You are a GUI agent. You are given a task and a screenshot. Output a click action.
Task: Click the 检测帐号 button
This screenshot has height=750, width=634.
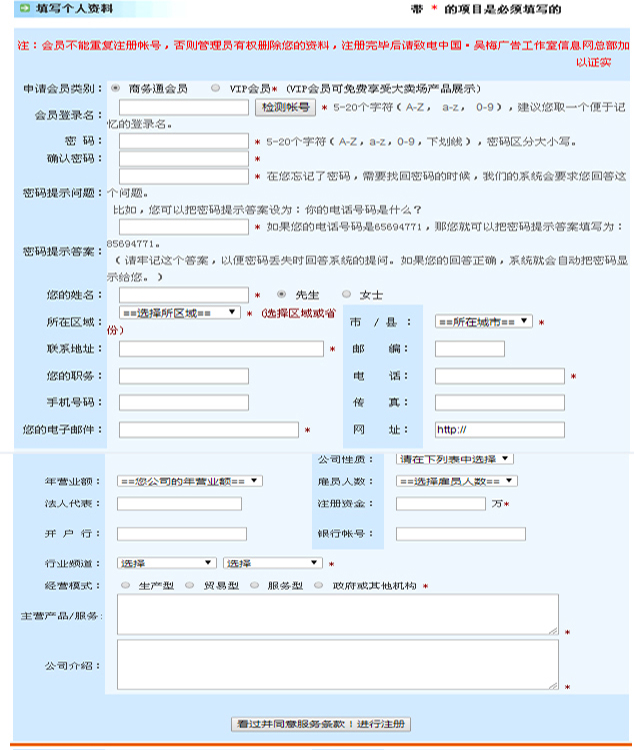[x=286, y=107]
